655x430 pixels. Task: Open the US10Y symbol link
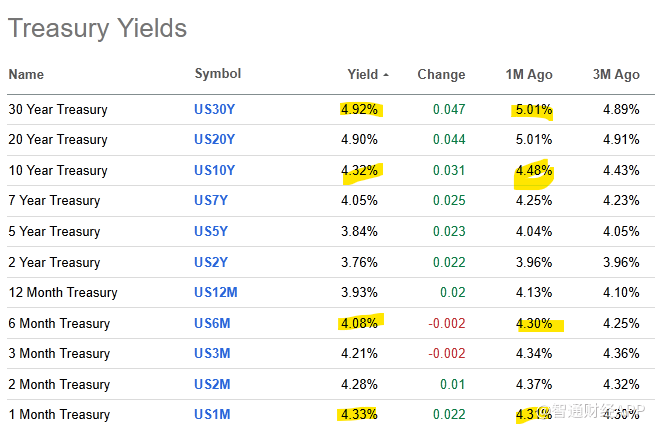215,171
